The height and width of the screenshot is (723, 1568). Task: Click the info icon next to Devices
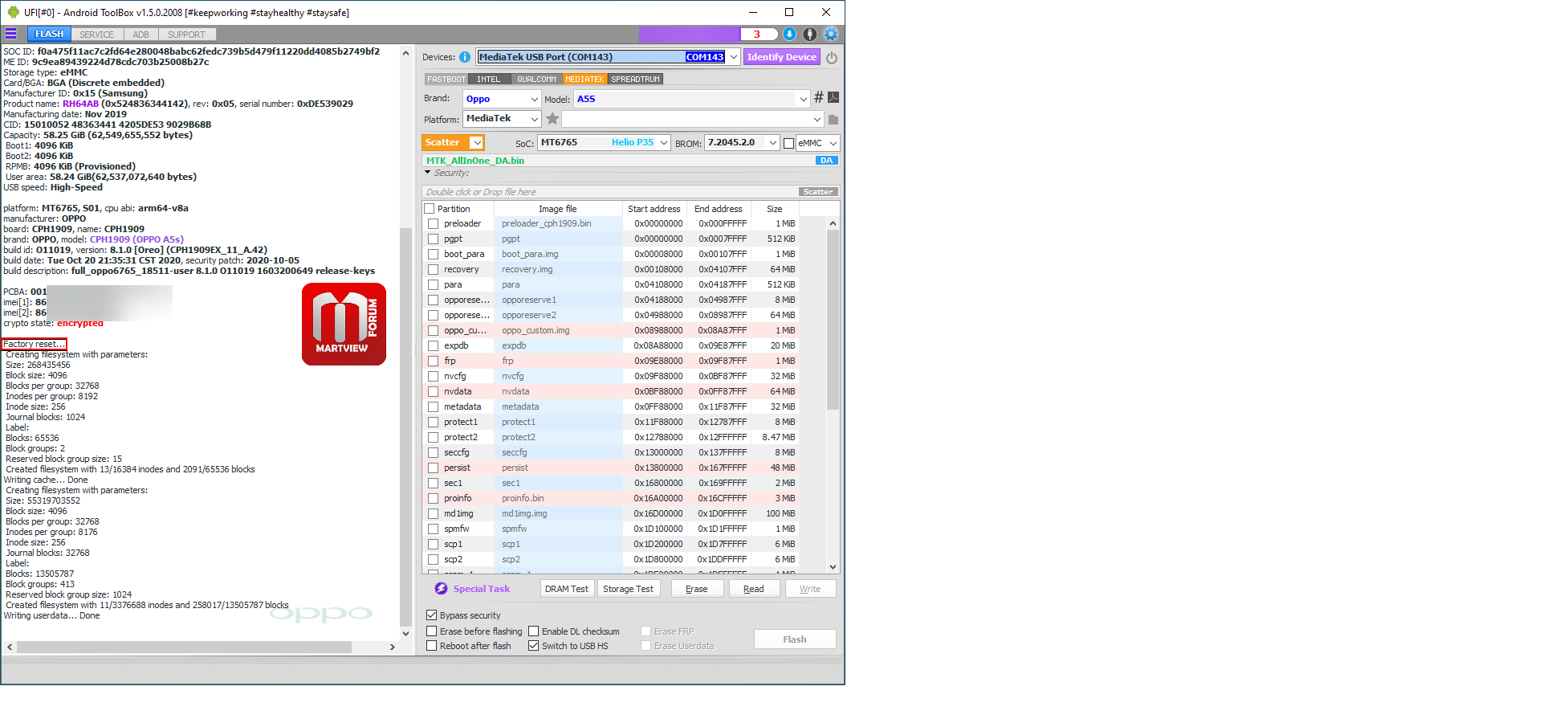coord(465,57)
